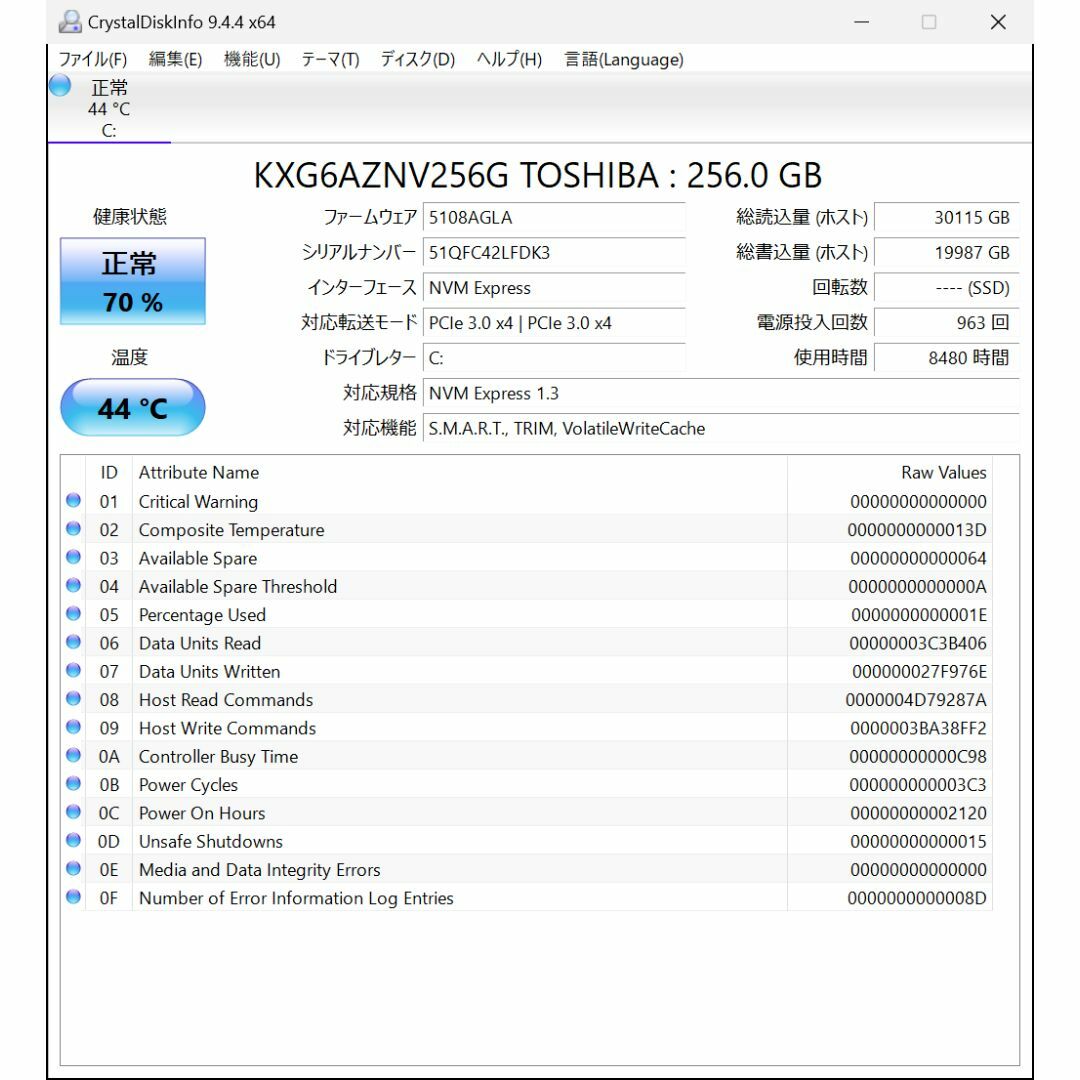Click the Raw Values column header
This screenshot has width=1080, height=1080.
coord(890,472)
